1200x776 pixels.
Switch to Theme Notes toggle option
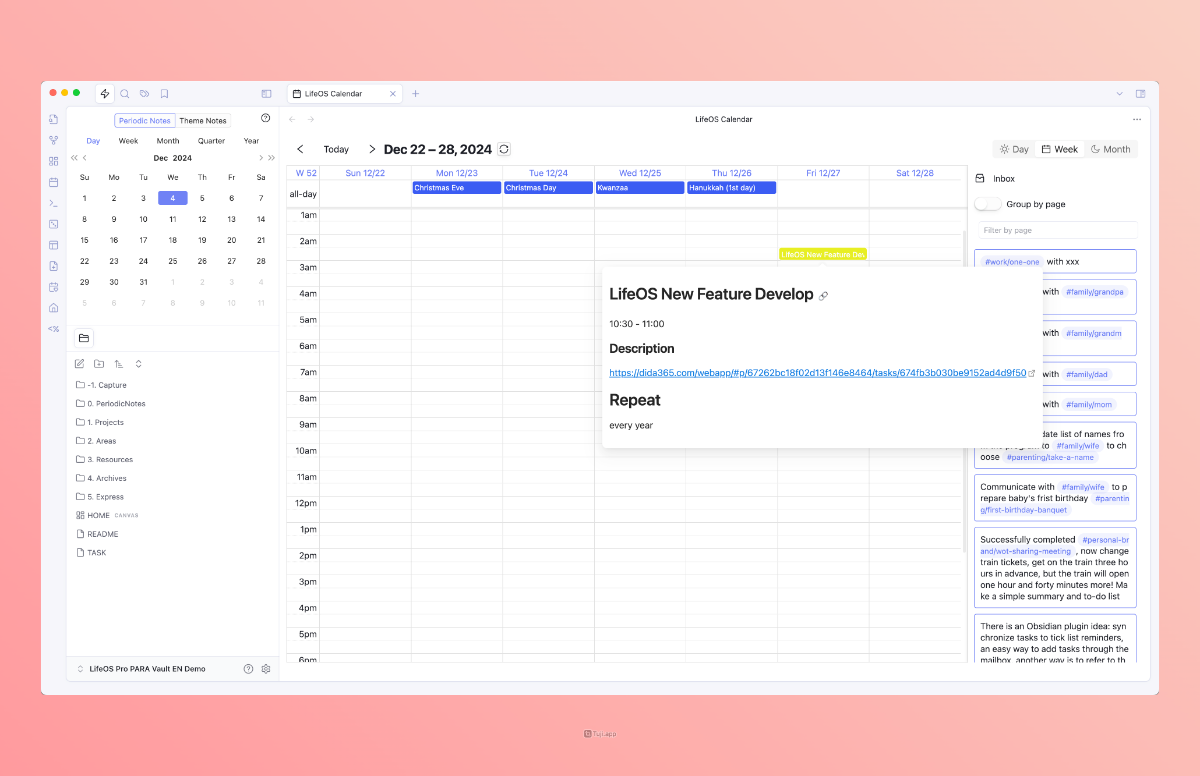pyautogui.click(x=203, y=121)
